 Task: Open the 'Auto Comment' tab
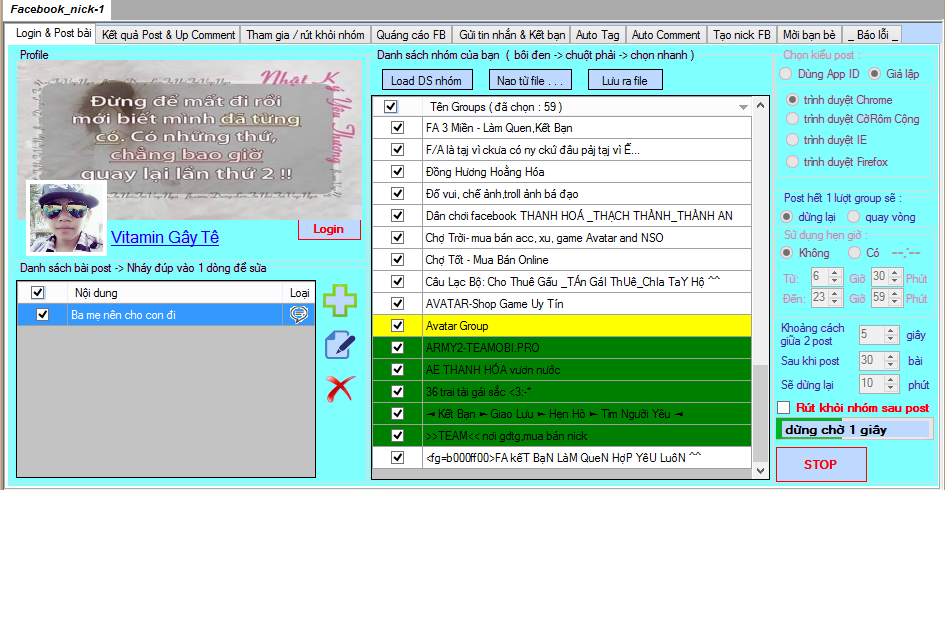[x=666, y=35]
